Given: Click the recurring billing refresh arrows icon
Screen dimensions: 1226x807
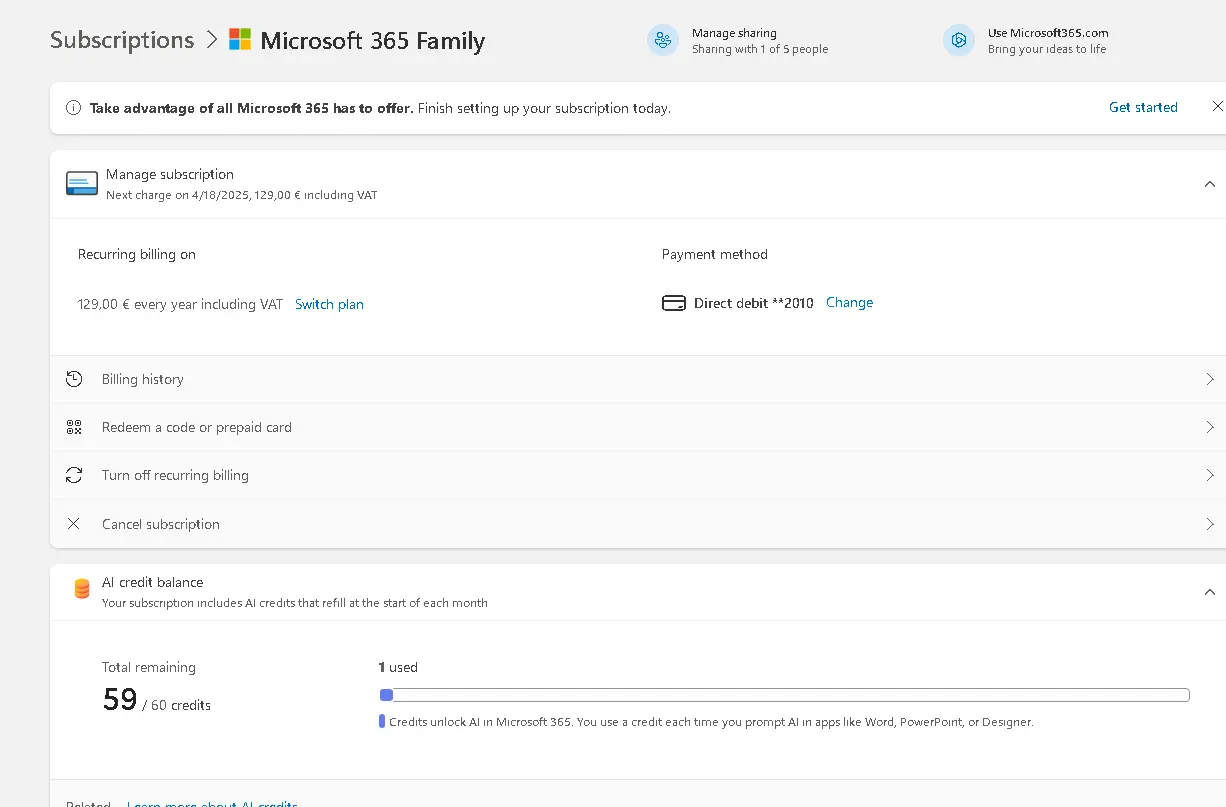Looking at the screenshot, I should click(x=74, y=475).
